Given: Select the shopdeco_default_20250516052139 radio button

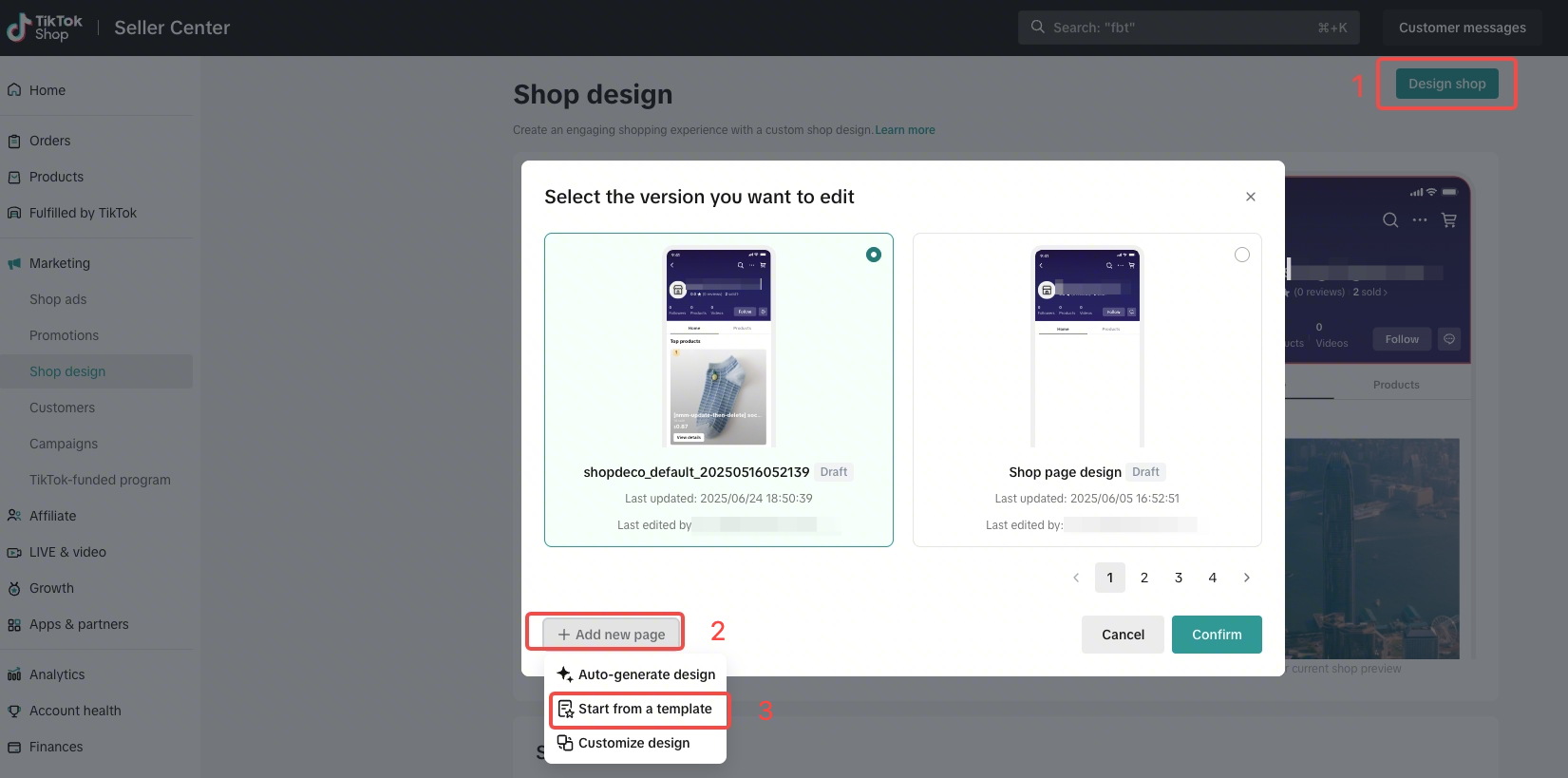Looking at the screenshot, I should 874,255.
